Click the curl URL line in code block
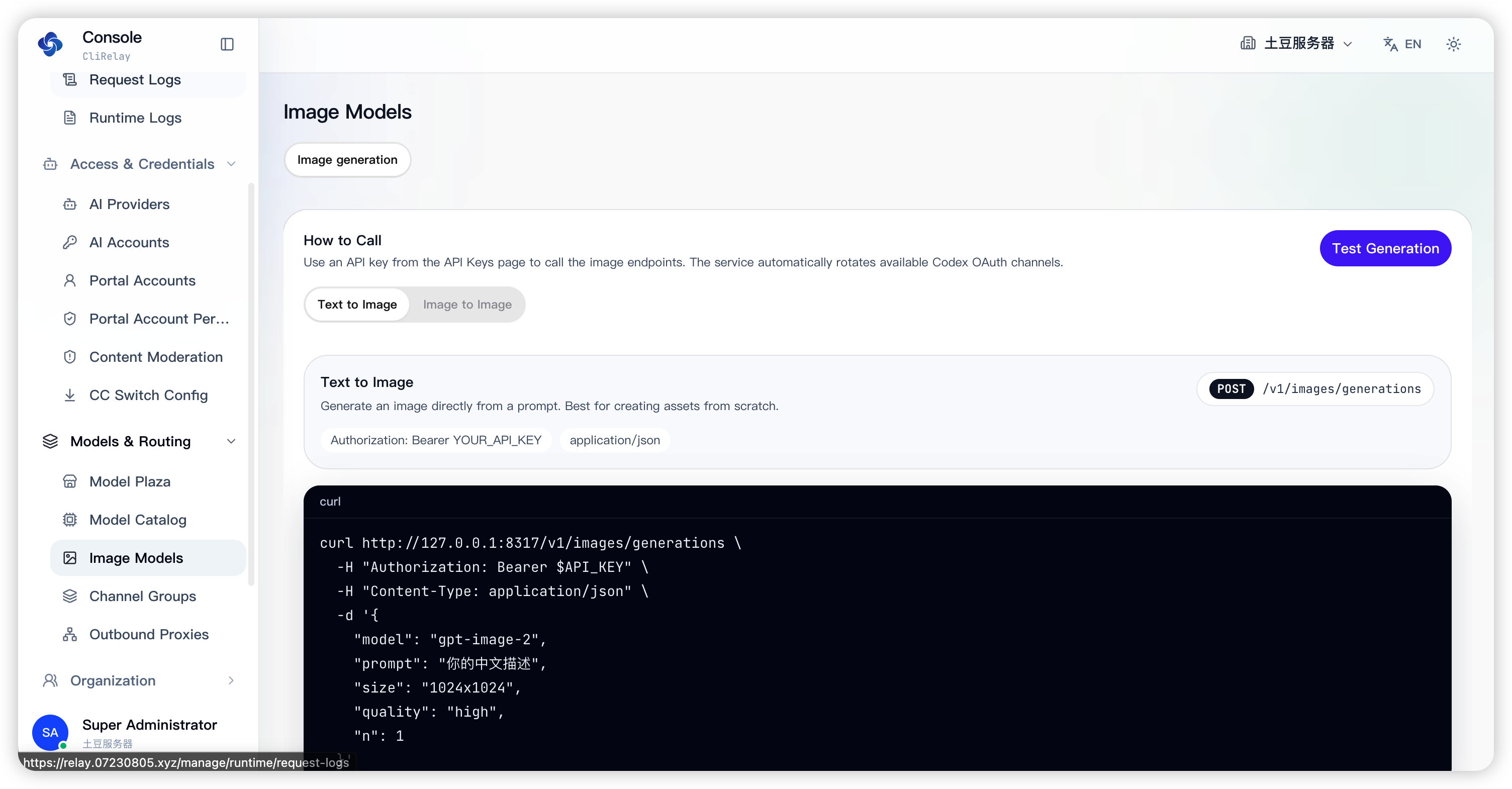This screenshot has width=1512, height=789. (531, 543)
